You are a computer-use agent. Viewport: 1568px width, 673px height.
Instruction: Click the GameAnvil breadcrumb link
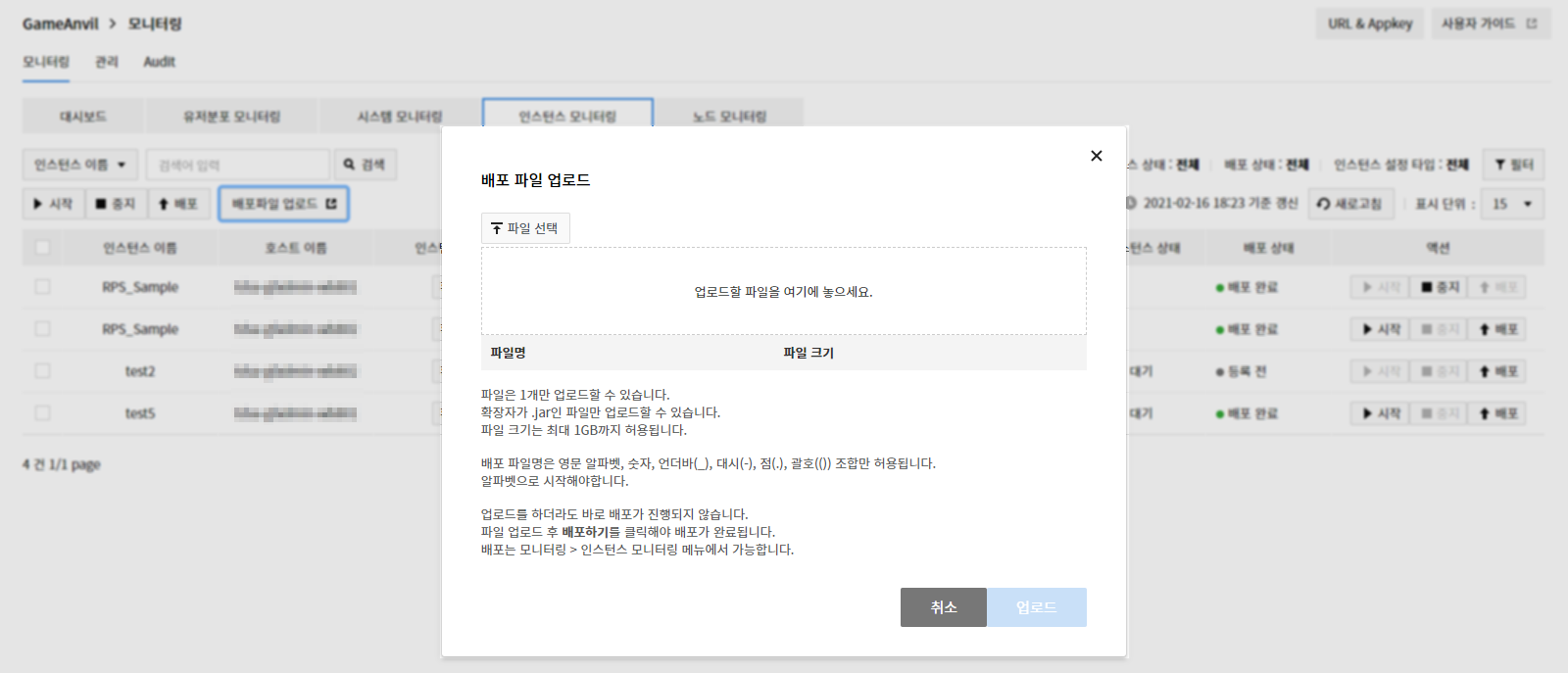(61, 24)
